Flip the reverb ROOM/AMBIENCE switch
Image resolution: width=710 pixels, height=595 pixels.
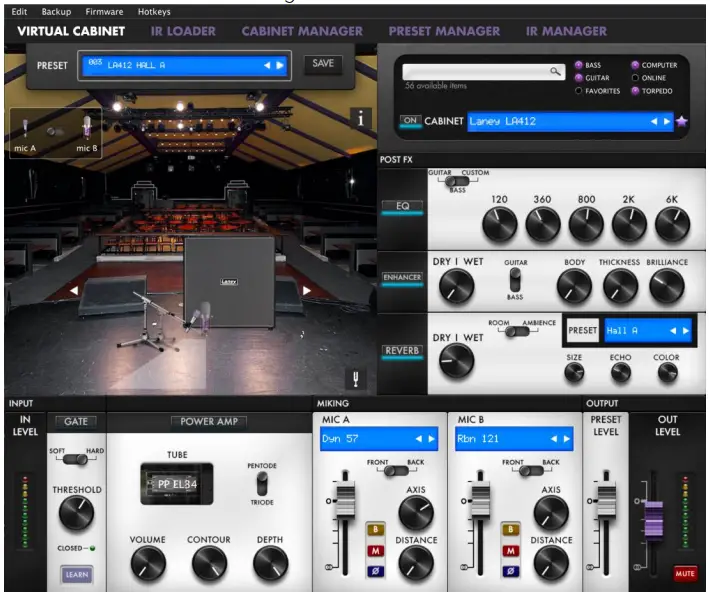517,331
